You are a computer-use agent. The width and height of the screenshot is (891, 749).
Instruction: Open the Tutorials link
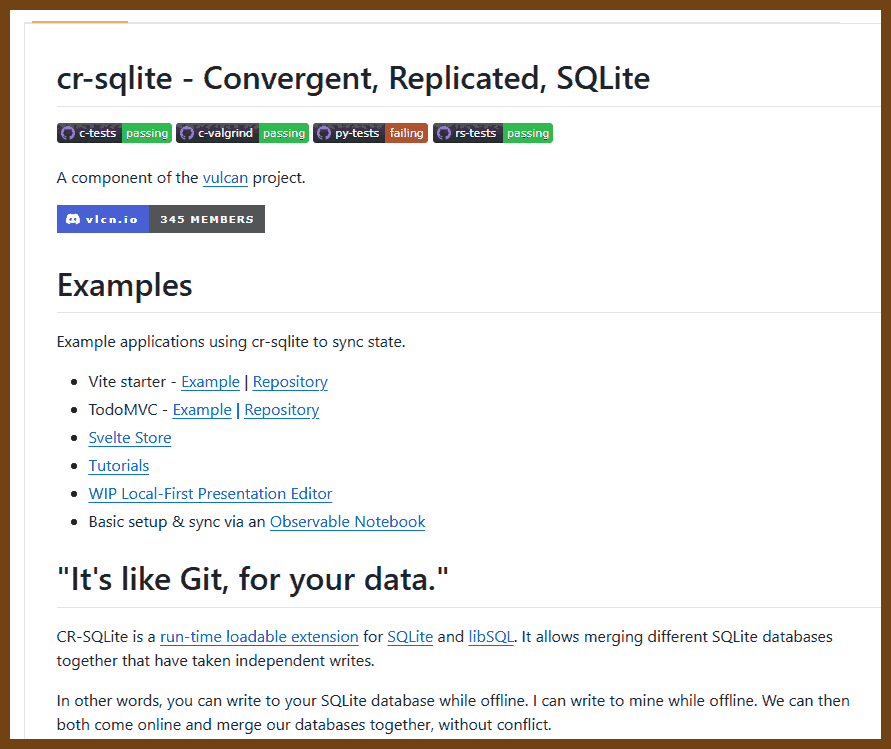[119, 465]
